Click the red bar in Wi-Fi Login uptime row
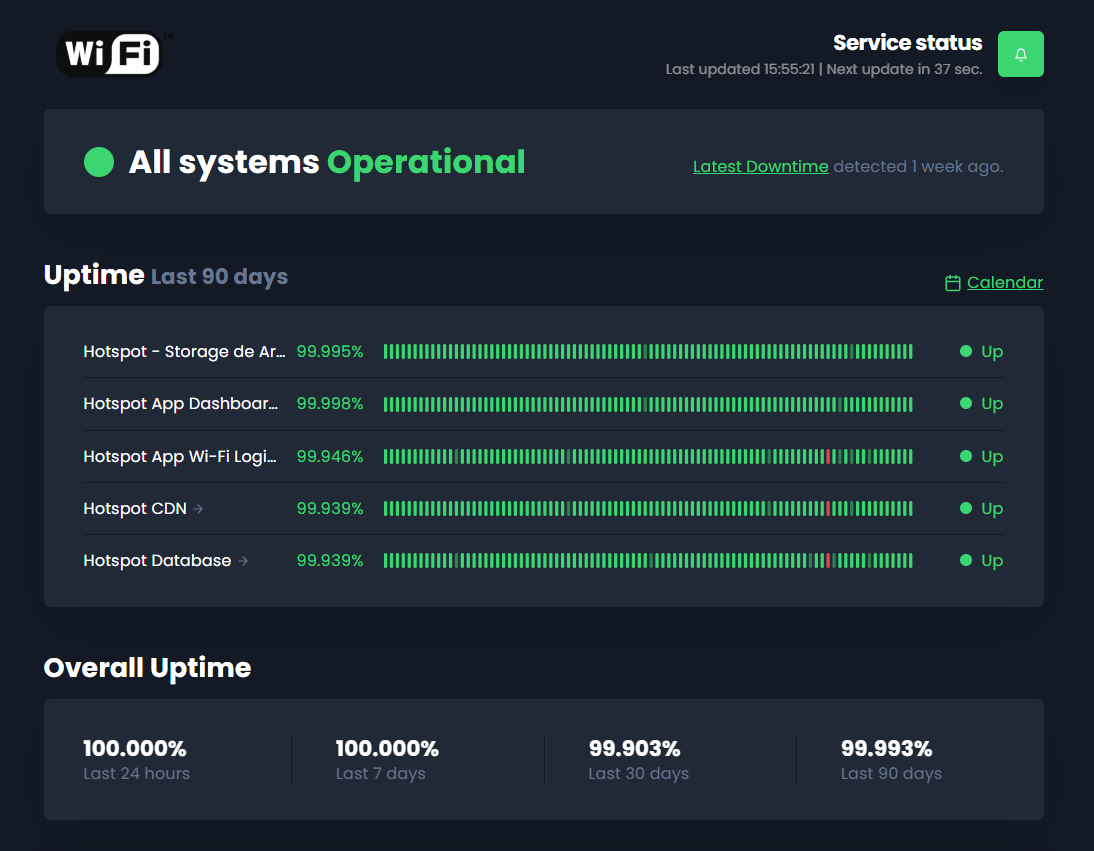The image size is (1094, 851). tap(829, 456)
